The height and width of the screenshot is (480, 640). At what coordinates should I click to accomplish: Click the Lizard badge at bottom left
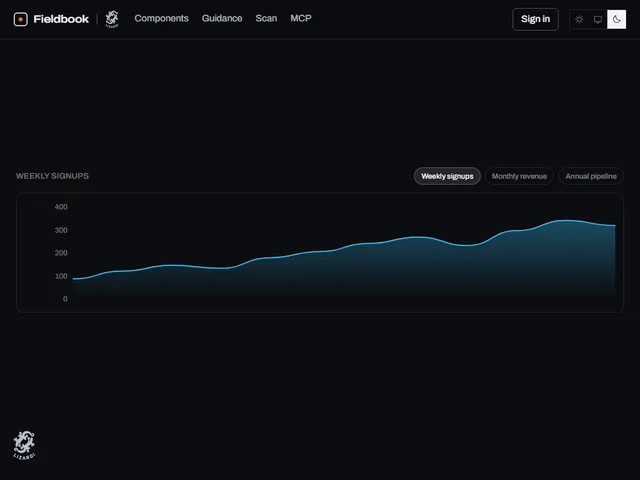(x=24, y=445)
